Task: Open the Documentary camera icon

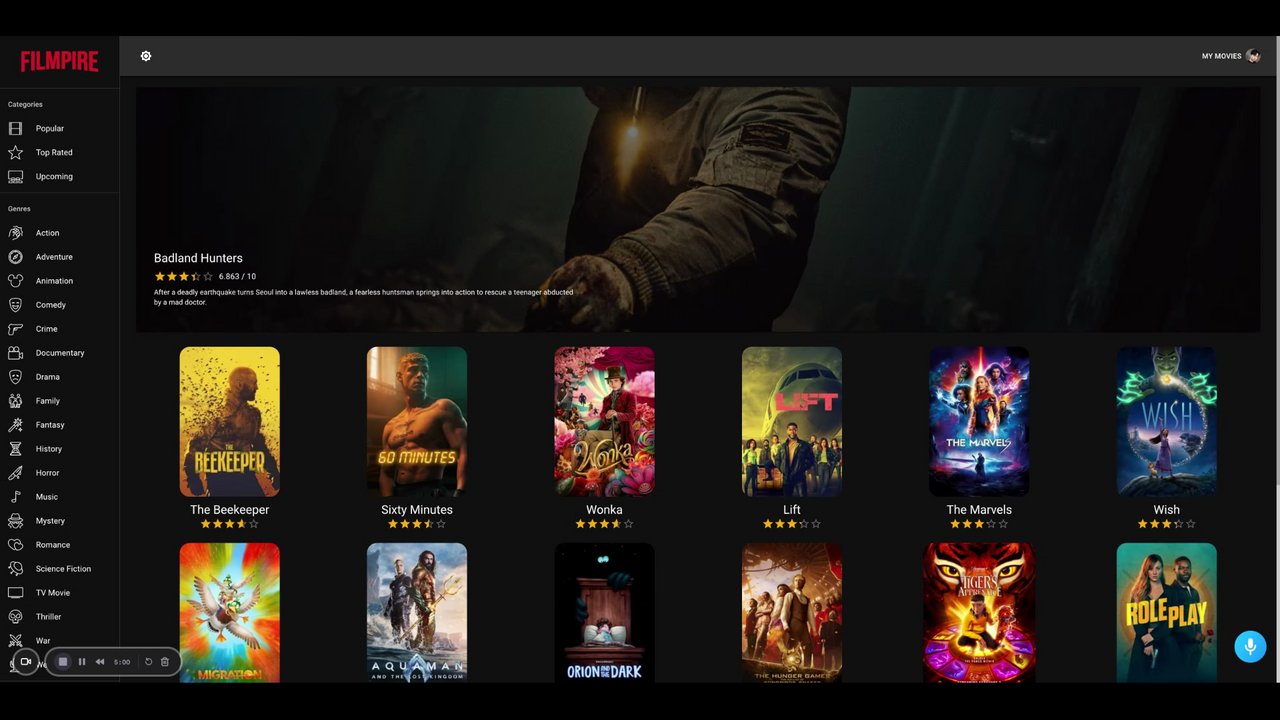Action: [15, 353]
